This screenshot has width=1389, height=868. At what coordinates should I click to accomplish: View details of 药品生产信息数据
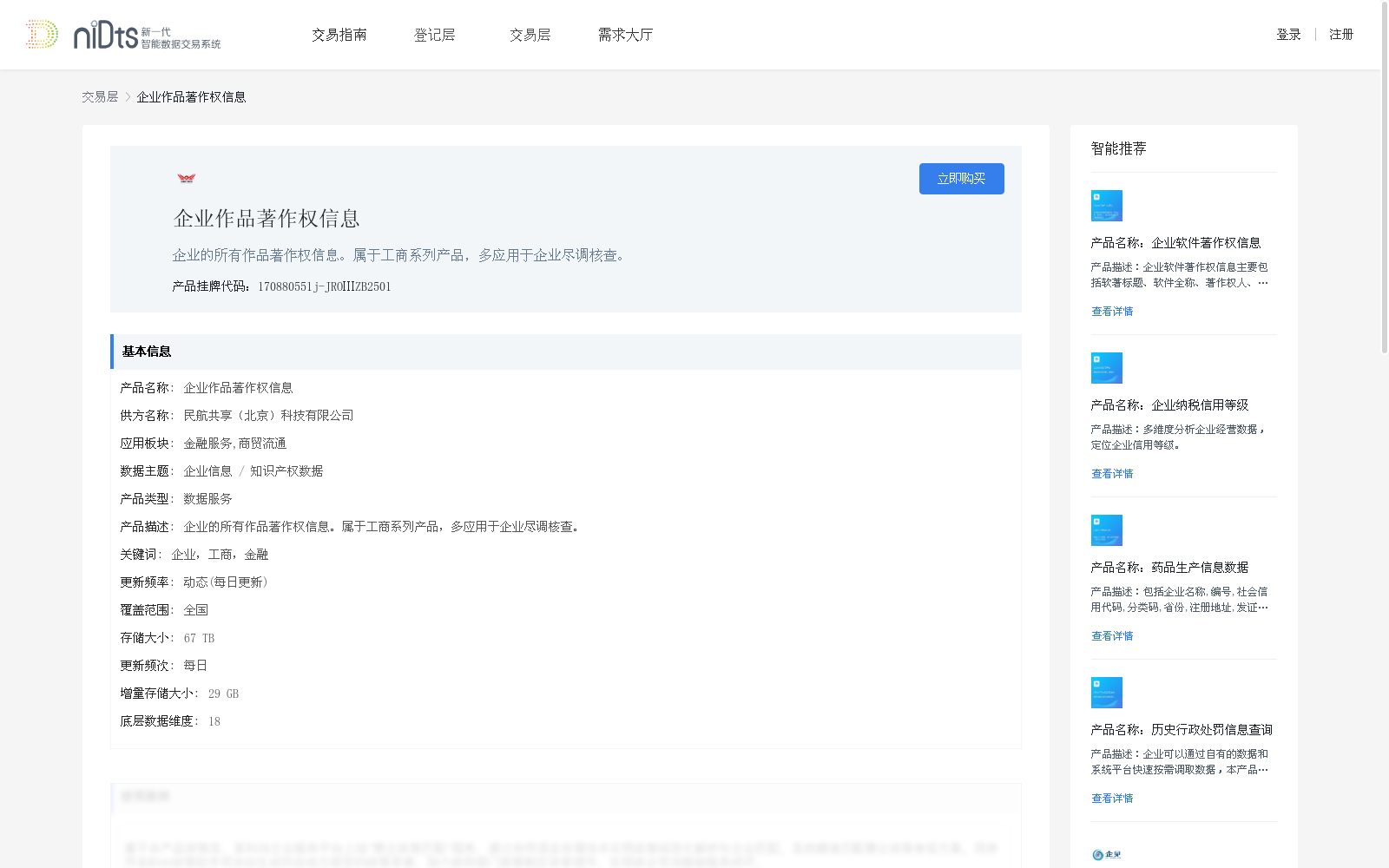pyautogui.click(x=1112, y=636)
